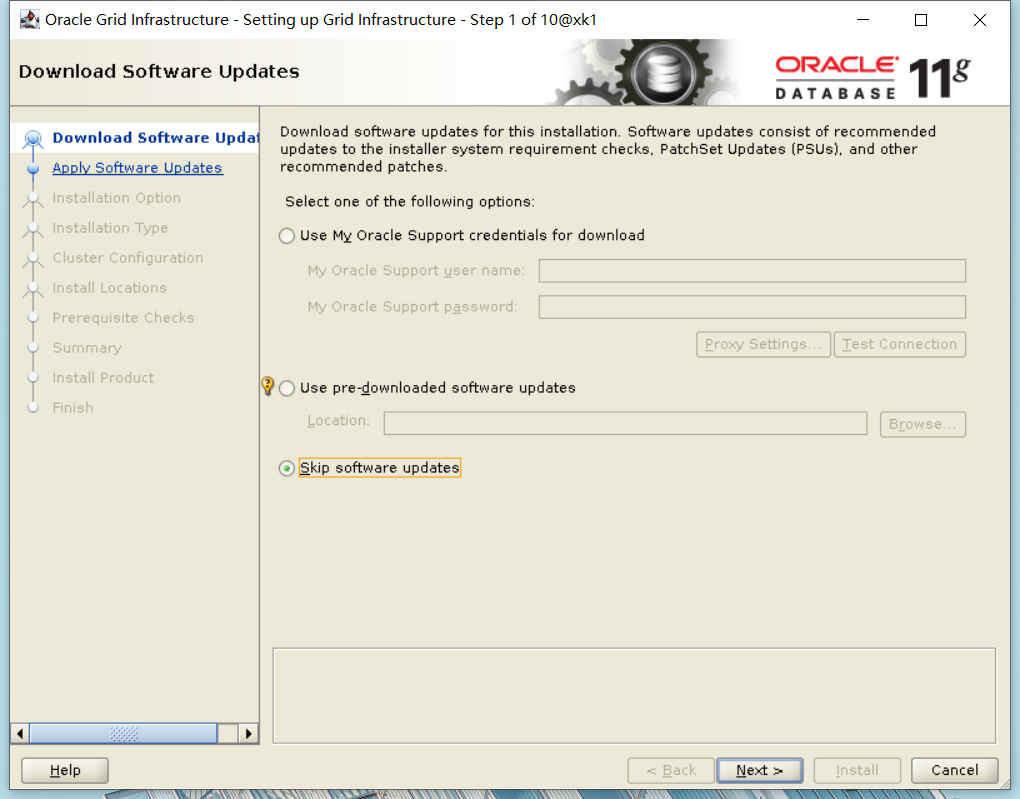Click the yellow hint key icon

tap(267, 386)
